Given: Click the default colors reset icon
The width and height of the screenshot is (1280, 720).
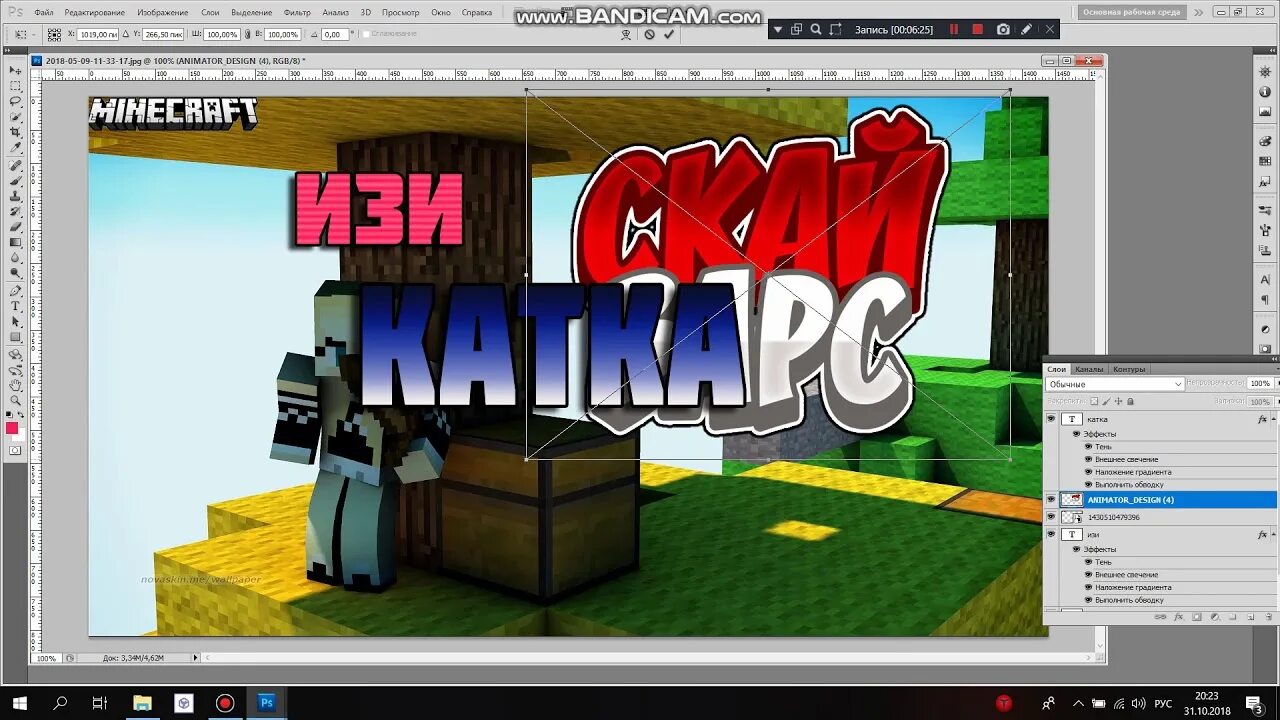Looking at the screenshot, I should click(x=11, y=415).
